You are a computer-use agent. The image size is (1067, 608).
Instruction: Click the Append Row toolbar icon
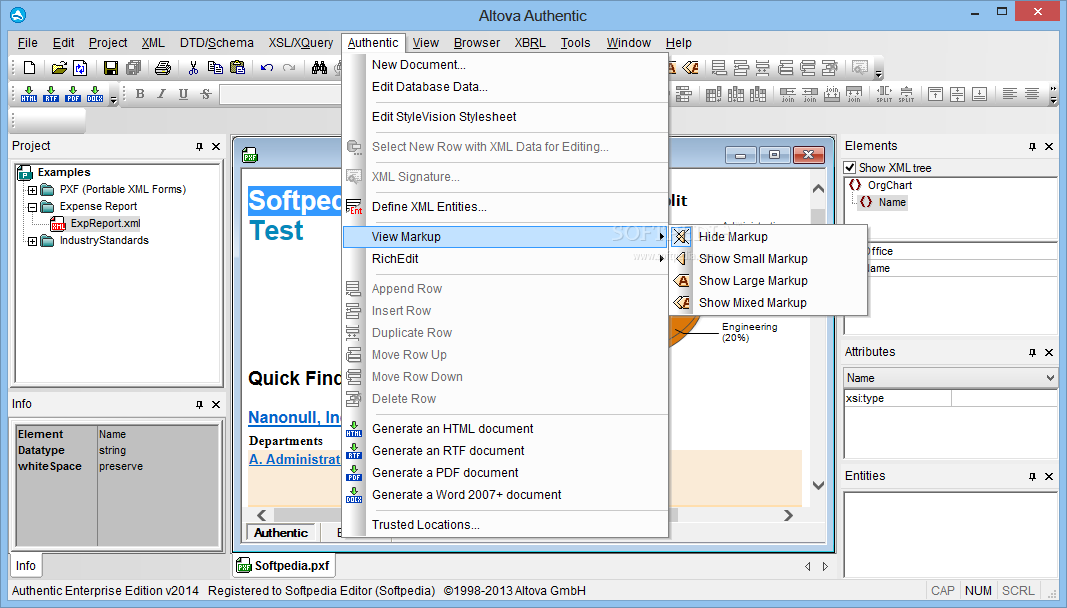[x=719, y=67]
